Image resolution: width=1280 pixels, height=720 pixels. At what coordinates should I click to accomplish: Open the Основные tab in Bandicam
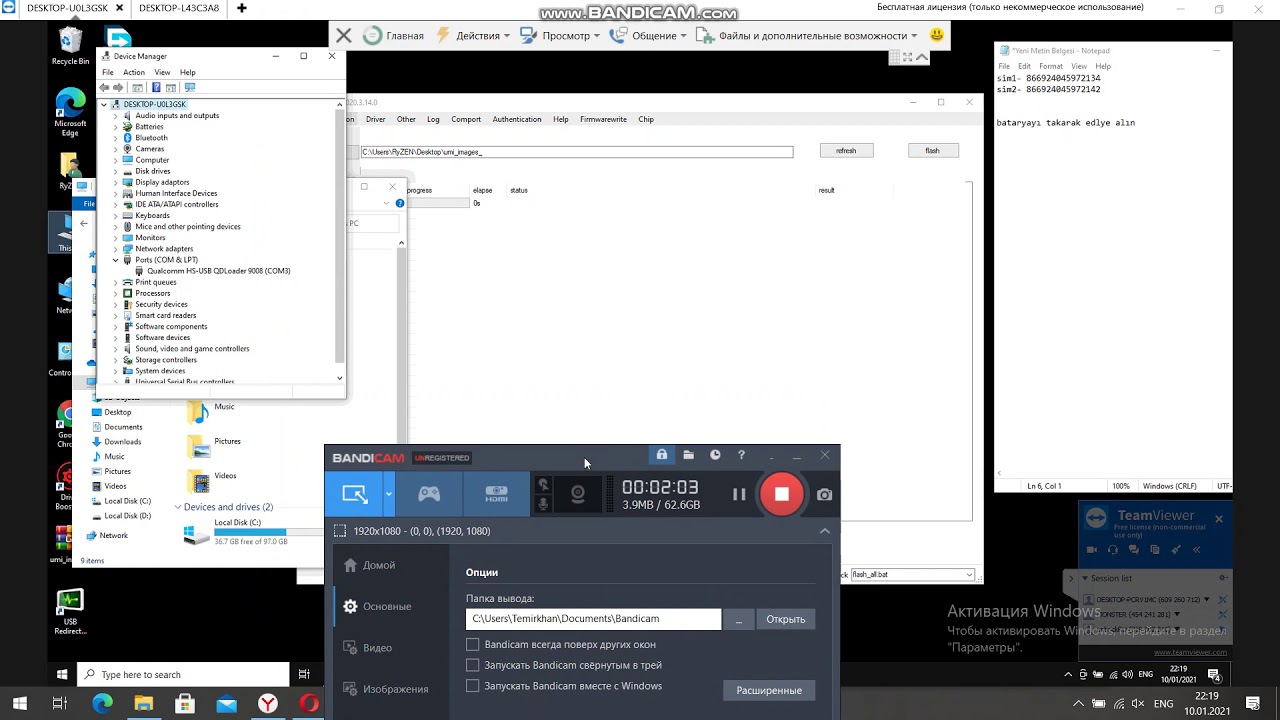pyautogui.click(x=377, y=606)
